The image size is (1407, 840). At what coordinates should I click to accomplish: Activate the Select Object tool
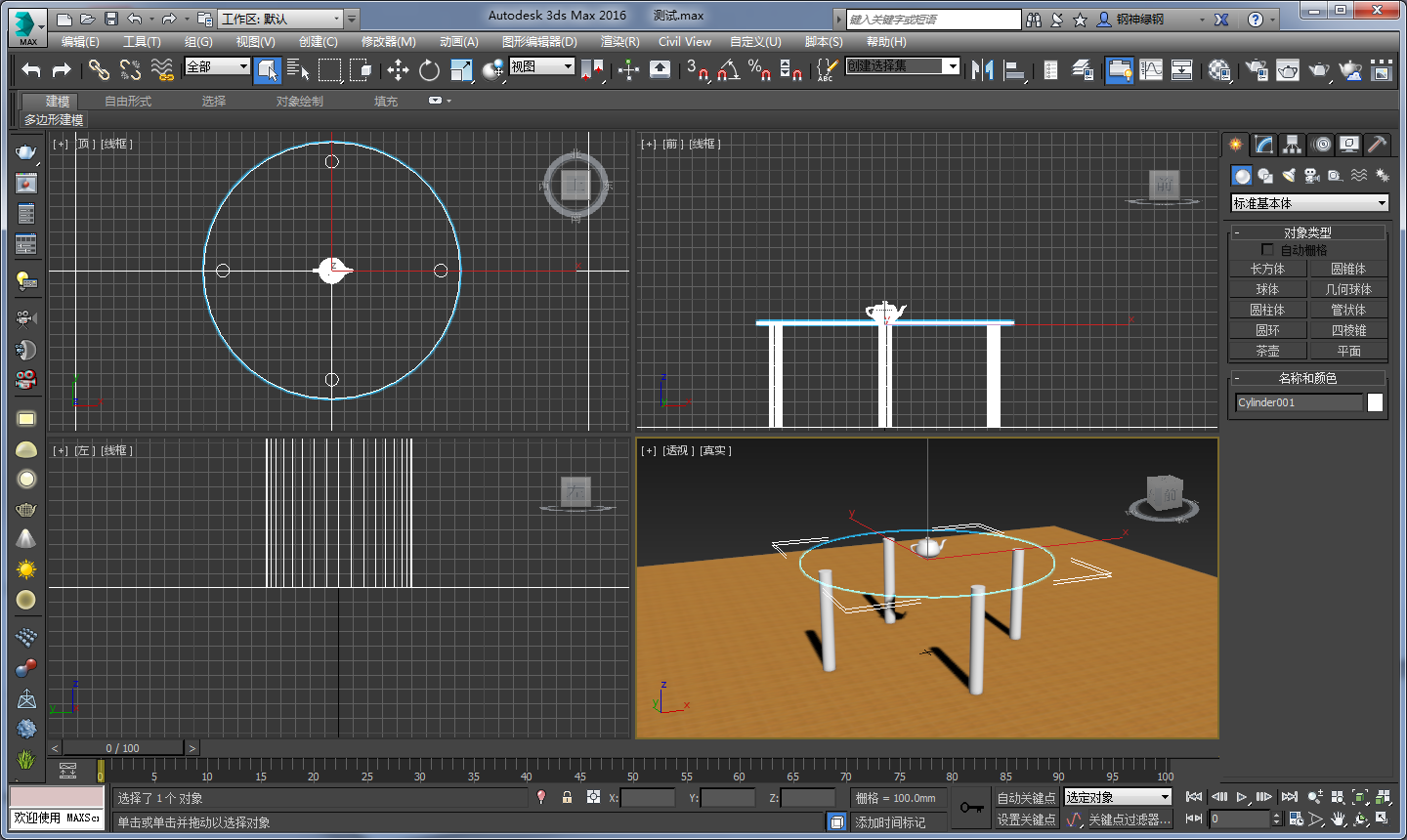point(267,69)
